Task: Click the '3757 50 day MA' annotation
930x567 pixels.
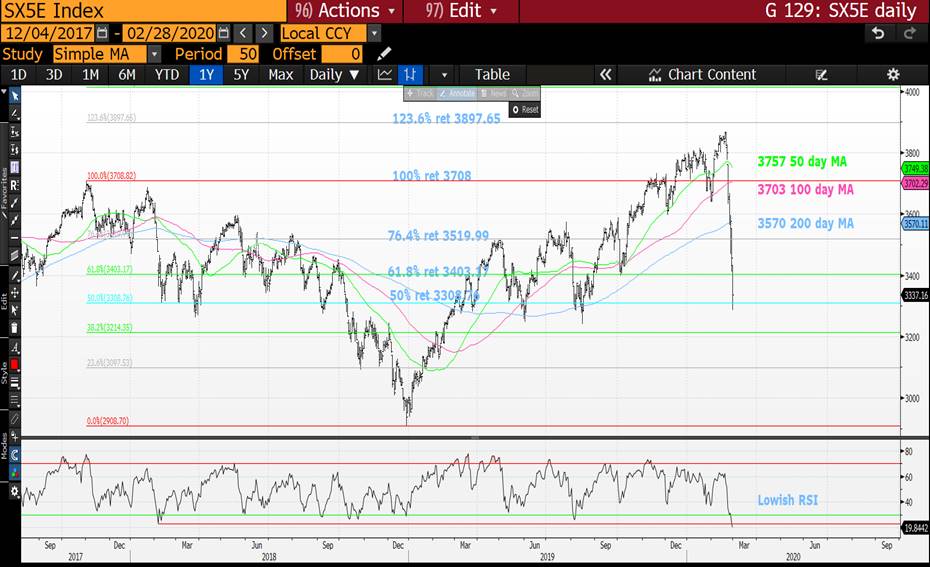Action: click(x=802, y=162)
